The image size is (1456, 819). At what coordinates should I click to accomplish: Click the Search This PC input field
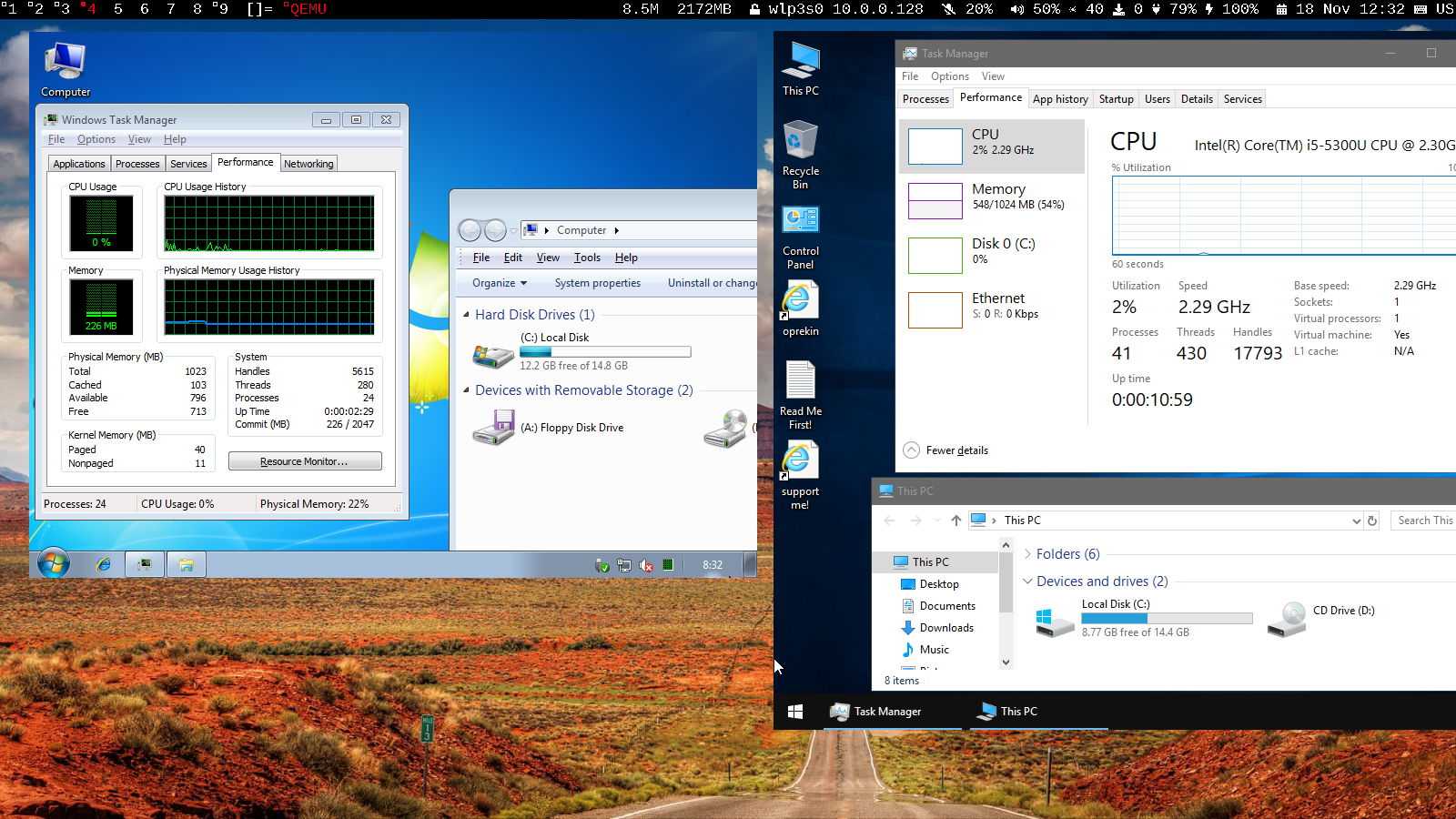coord(1425,520)
